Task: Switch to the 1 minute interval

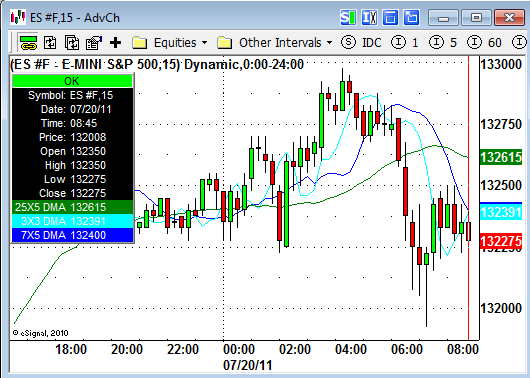Action: coord(405,43)
